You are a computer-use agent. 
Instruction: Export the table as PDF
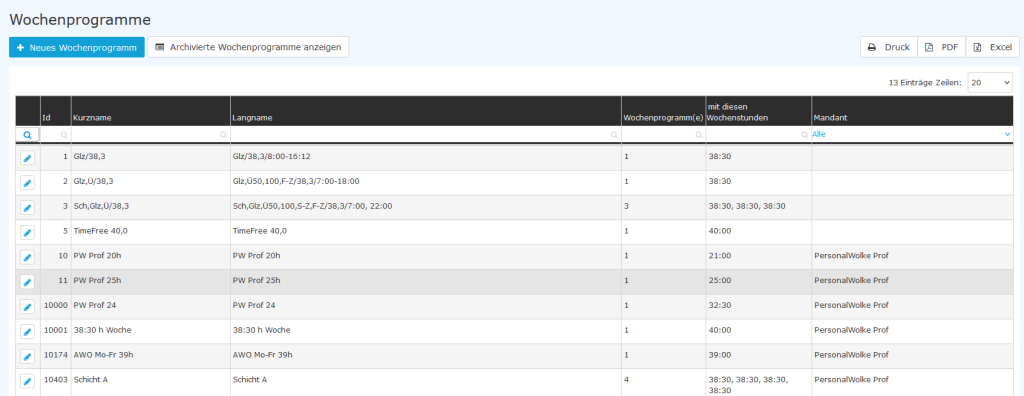[942, 47]
